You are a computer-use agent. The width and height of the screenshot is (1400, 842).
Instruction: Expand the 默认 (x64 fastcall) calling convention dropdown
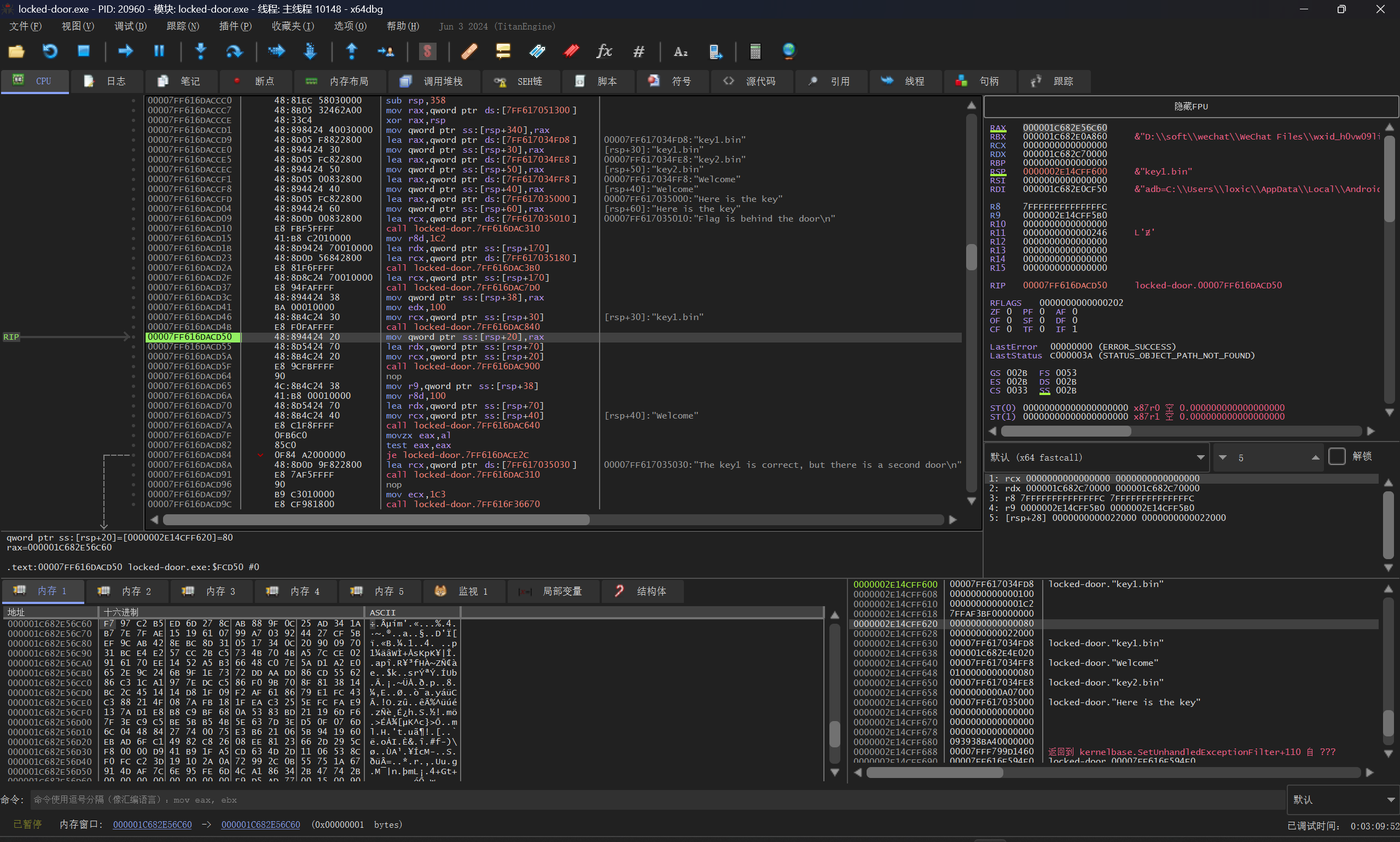1097,457
